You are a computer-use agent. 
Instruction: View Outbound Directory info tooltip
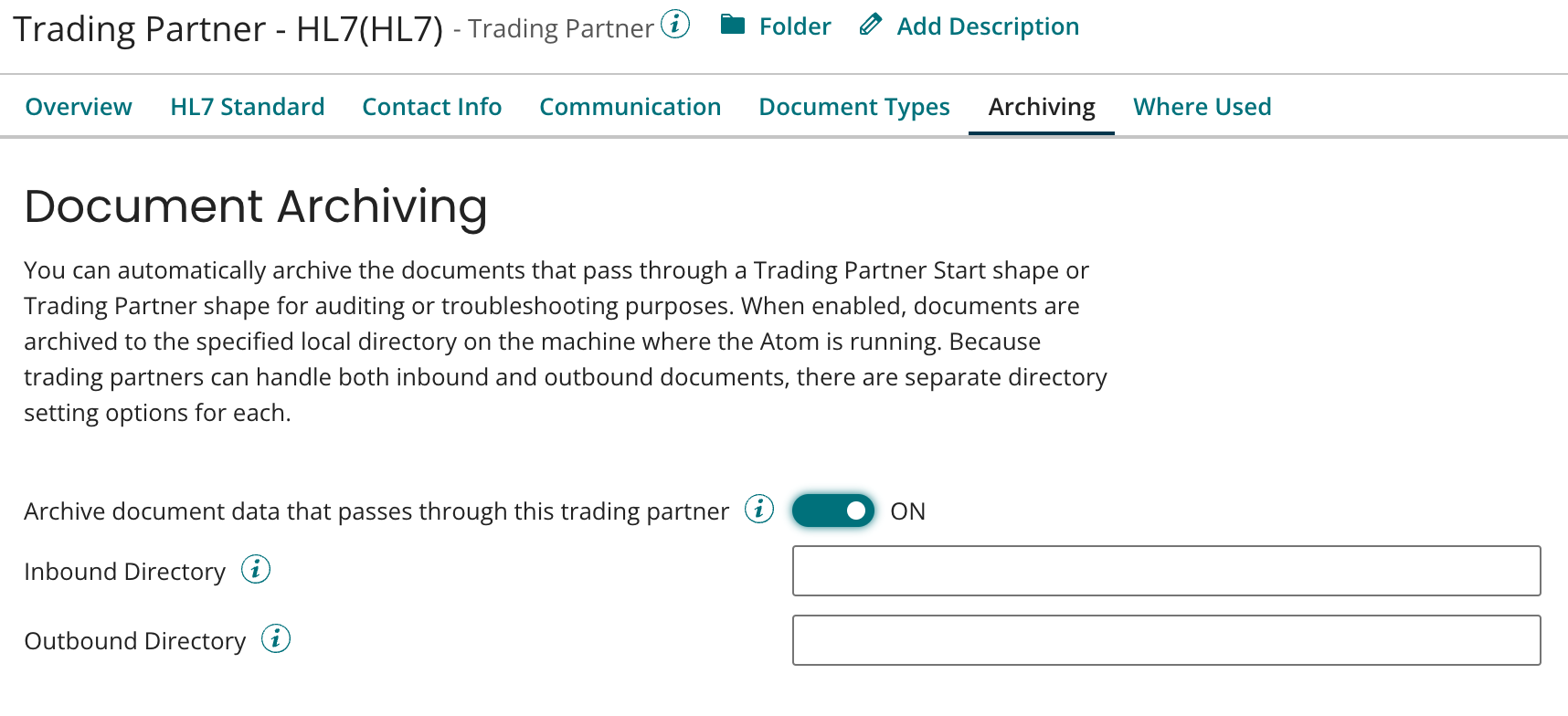(276, 639)
